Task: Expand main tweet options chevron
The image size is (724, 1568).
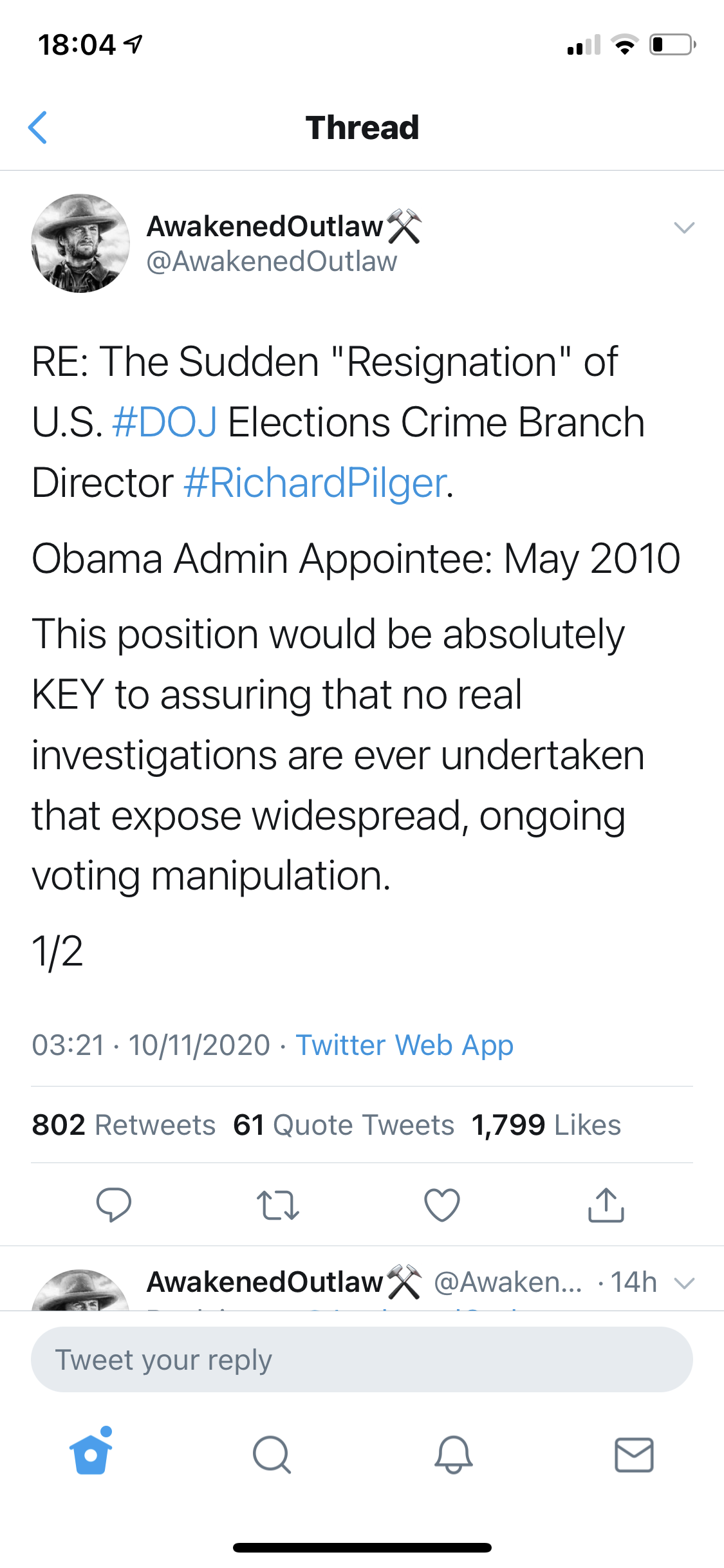Action: [684, 227]
